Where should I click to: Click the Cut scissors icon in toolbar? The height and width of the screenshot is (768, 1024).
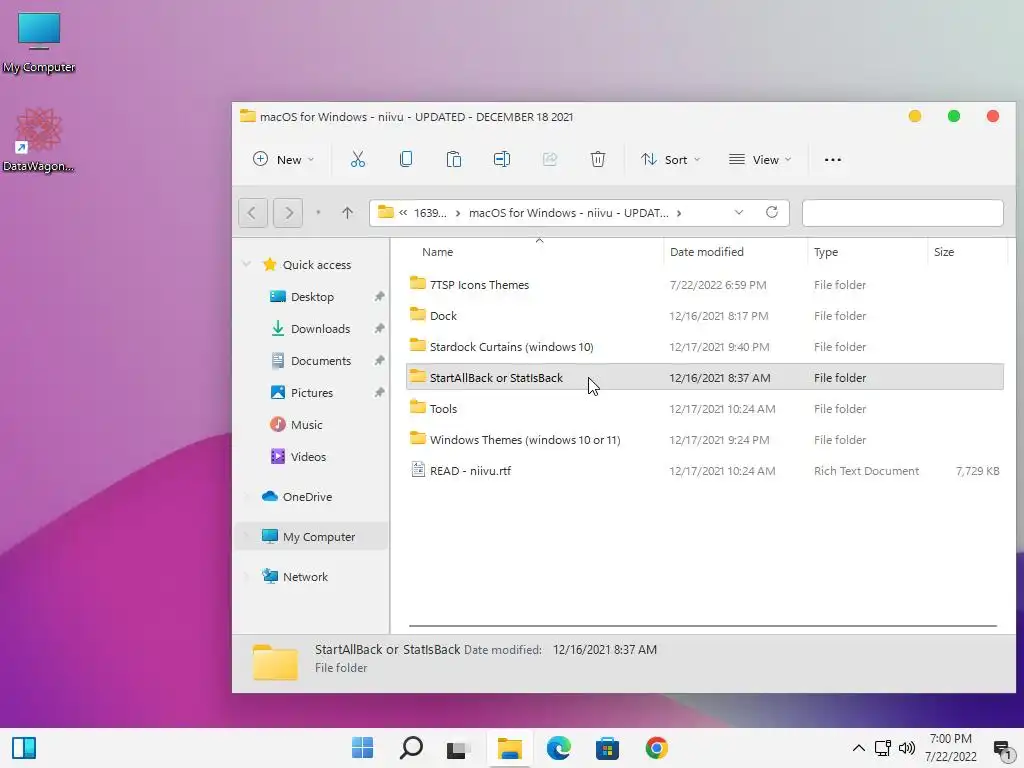tap(358, 159)
